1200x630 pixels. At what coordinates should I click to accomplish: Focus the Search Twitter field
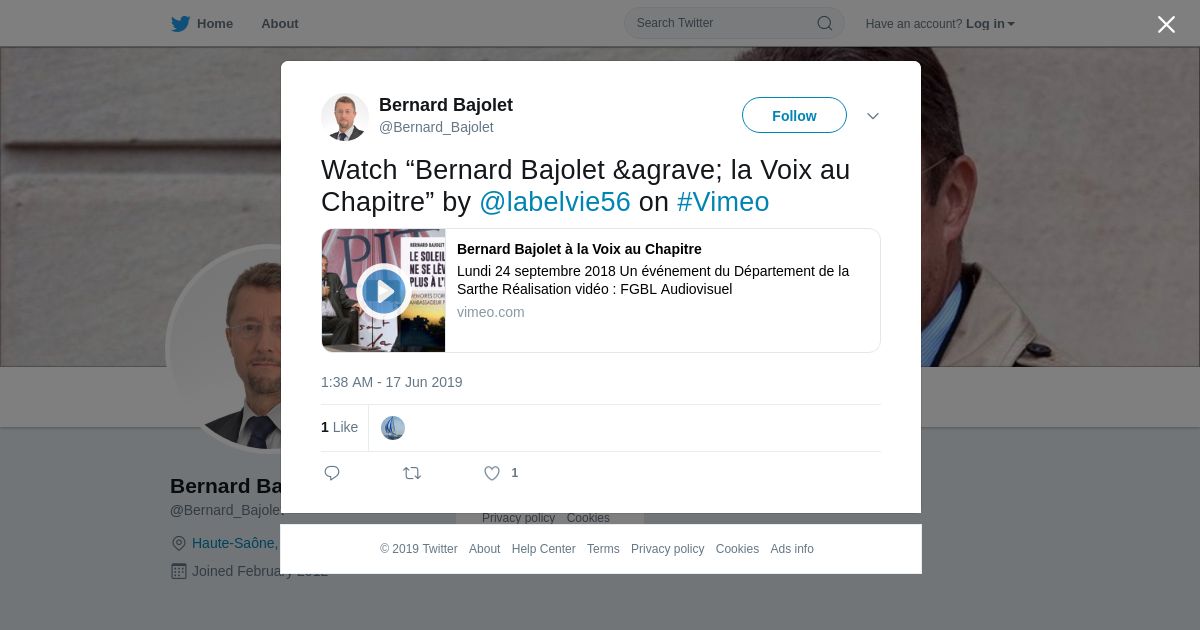pyautogui.click(x=734, y=23)
